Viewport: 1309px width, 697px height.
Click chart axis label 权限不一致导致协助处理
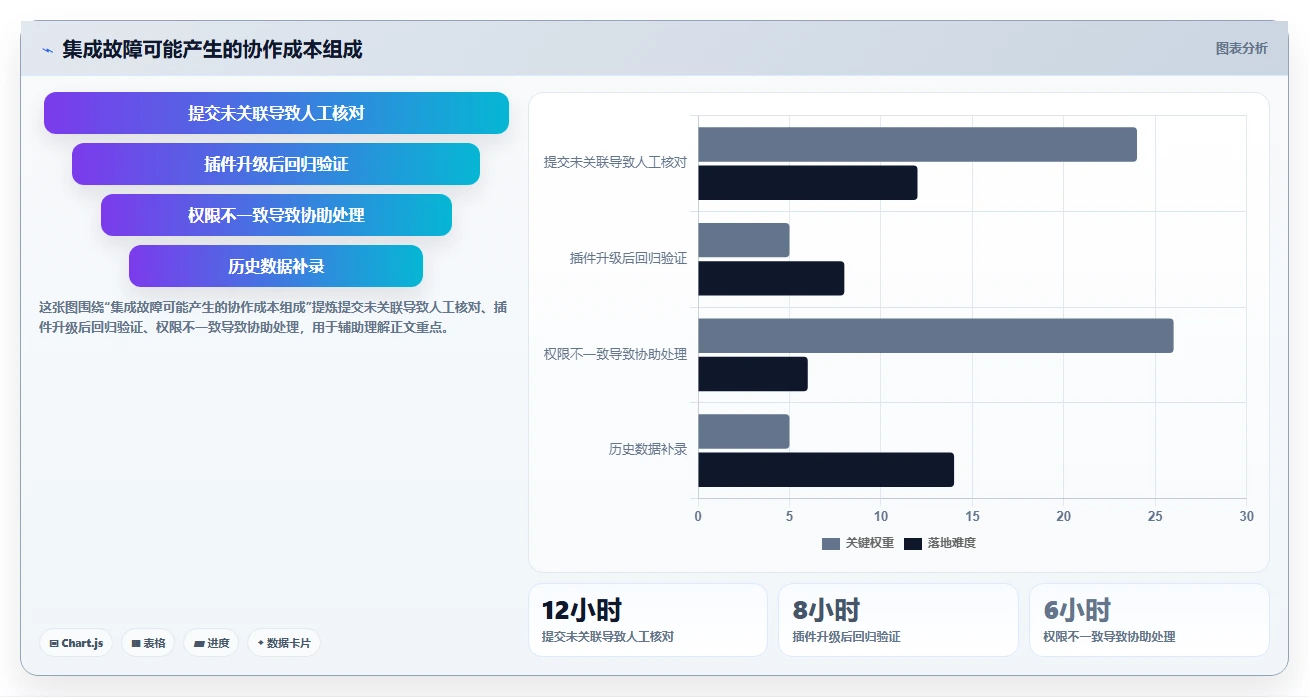[615, 354]
